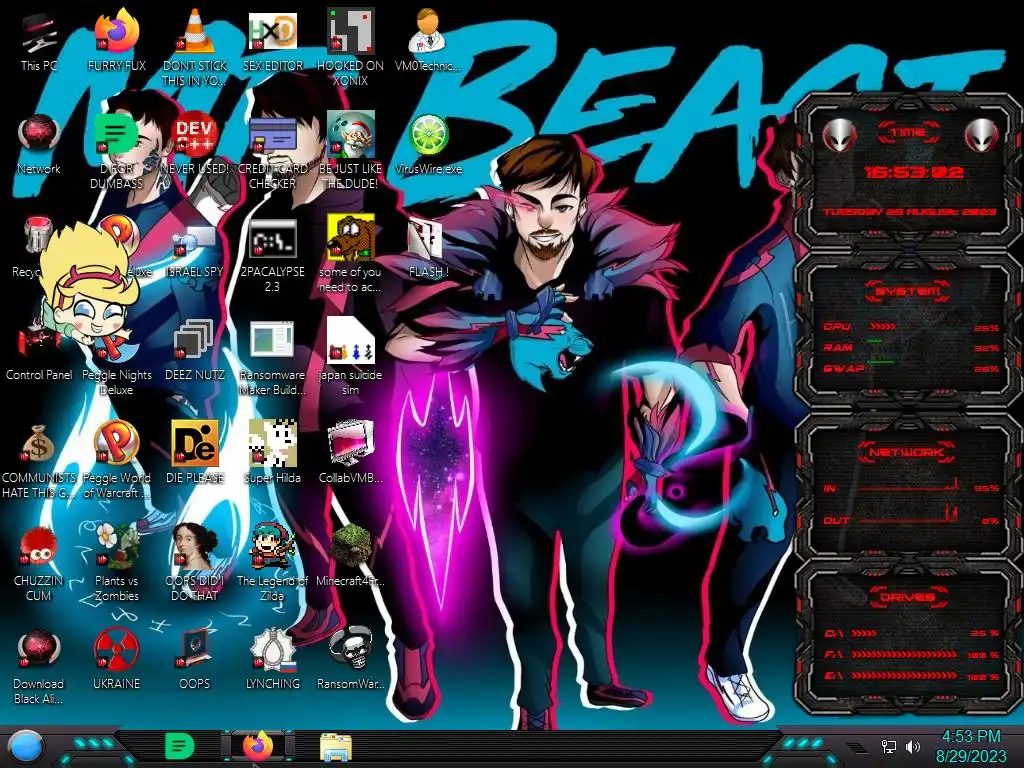Click the NETWORK widget header
Screen dimensions: 1024x768
[x=908, y=452]
